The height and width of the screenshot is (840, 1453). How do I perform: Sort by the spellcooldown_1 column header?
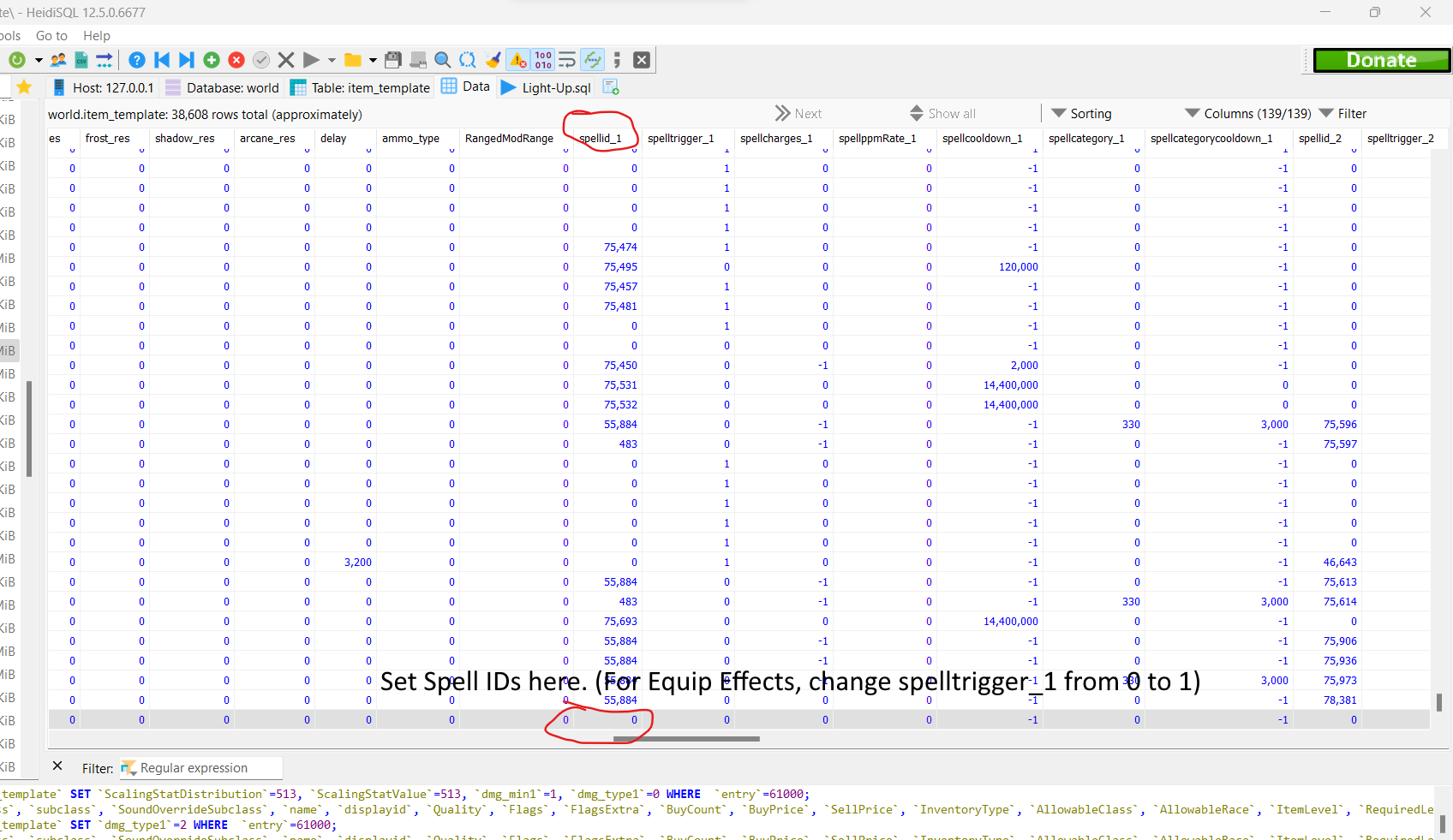pos(989,139)
